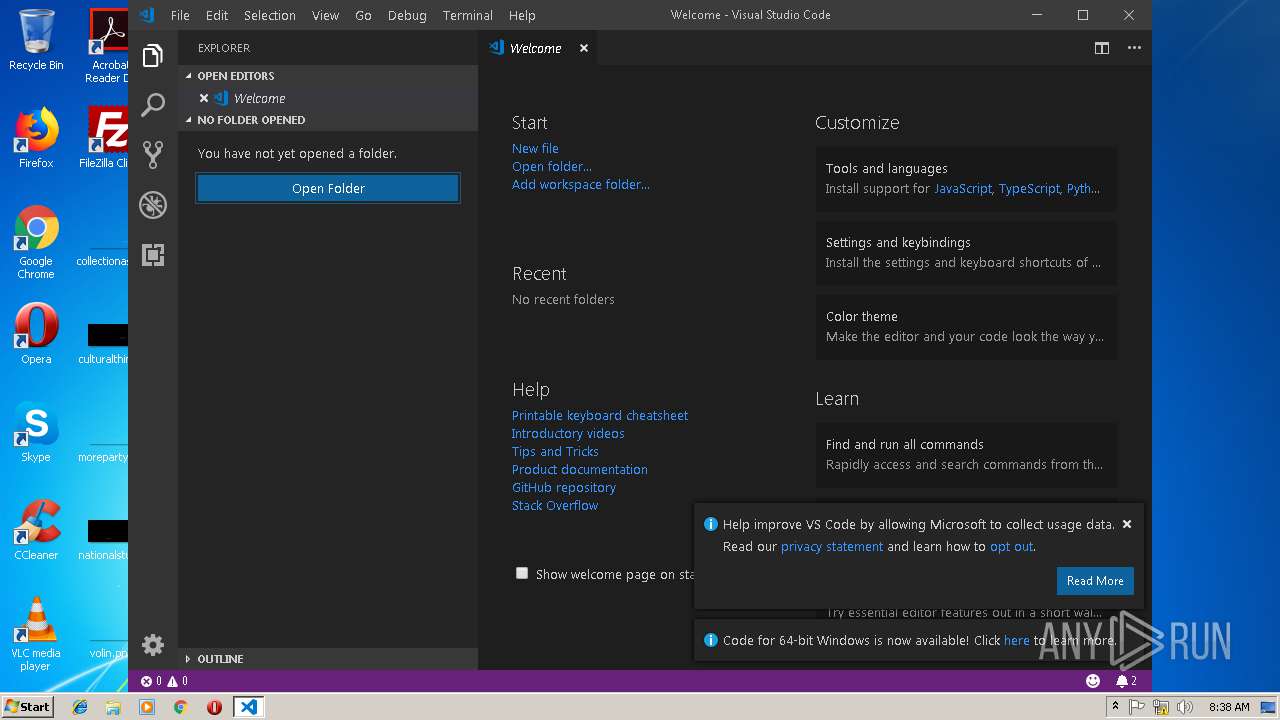The width and height of the screenshot is (1280, 720).
Task: Open Find and run all commands card
Action: (966, 454)
